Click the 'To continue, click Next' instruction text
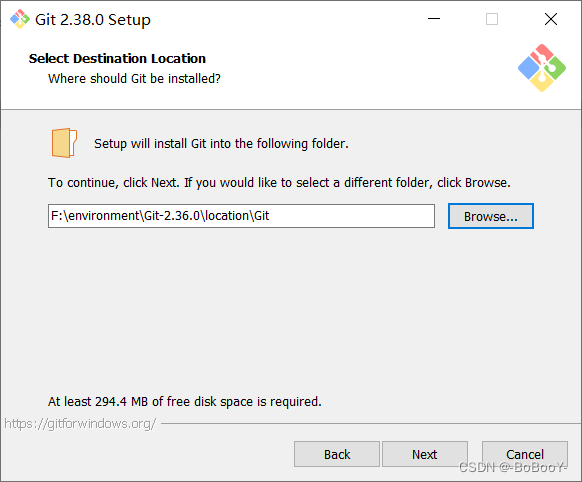 [x=279, y=183]
